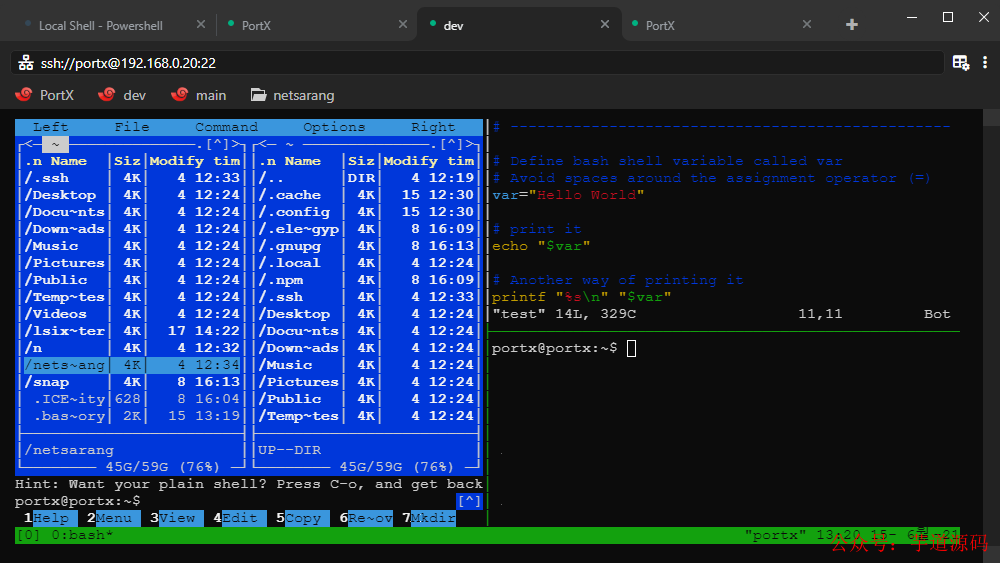Select /snap in the left panel
The width and height of the screenshot is (1000, 563).
point(132,382)
